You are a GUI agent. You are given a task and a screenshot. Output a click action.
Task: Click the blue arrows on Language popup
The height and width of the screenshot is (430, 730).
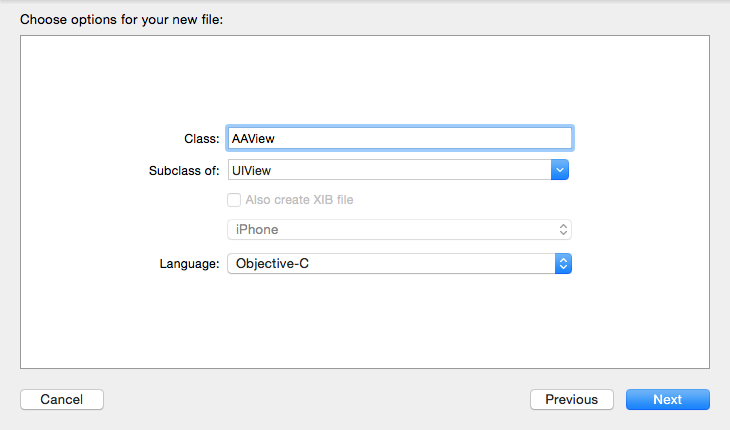[x=564, y=263]
